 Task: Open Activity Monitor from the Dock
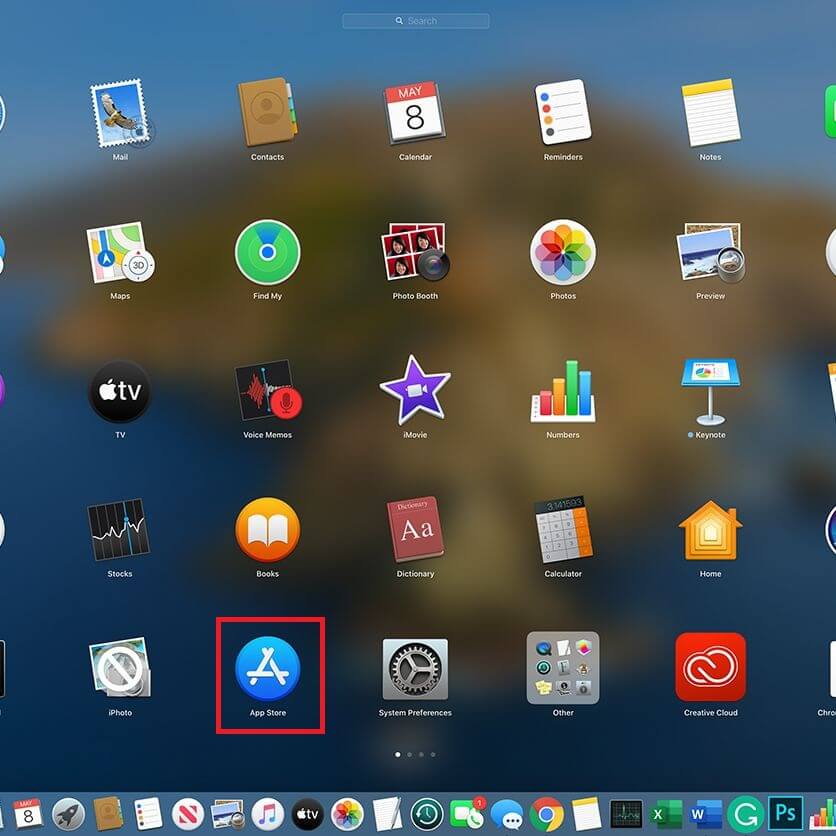pyautogui.click(x=626, y=814)
